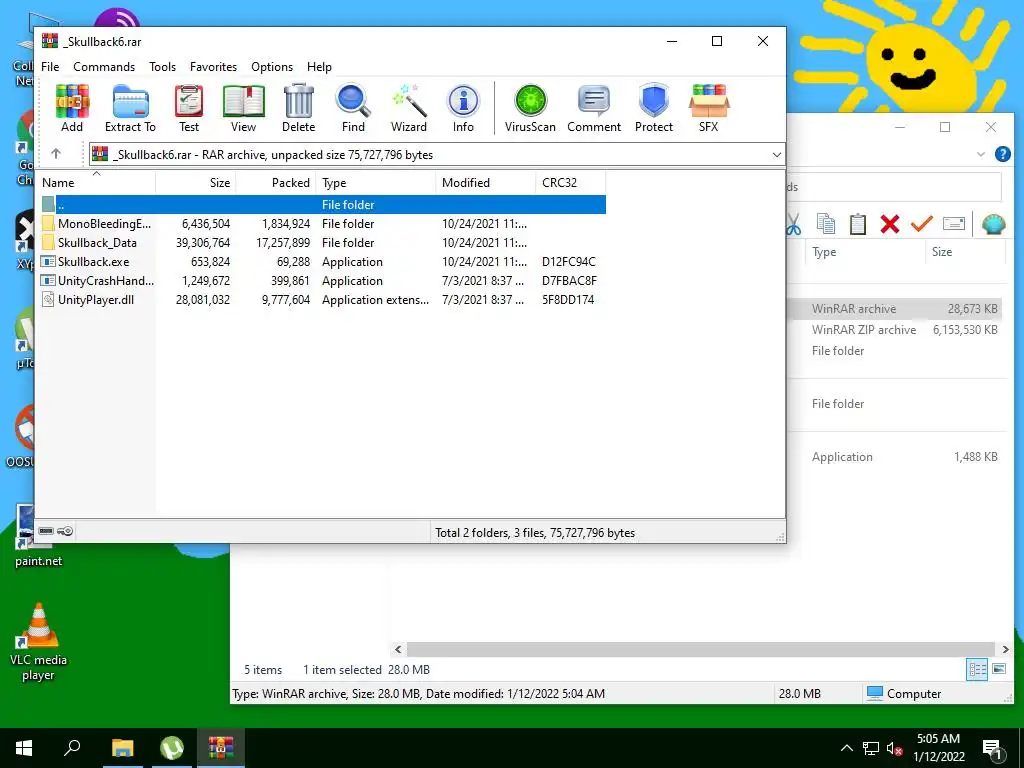Switch to large thumbnails view in background window
1024x768 pixels.
(x=999, y=669)
